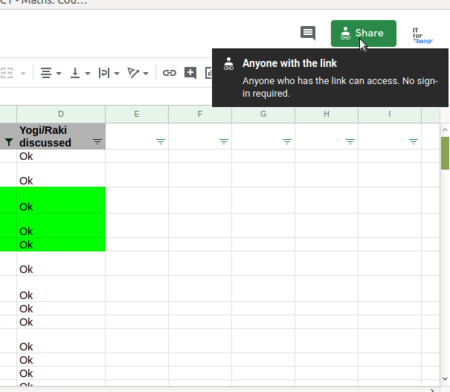The height and width of the screenshot is (392, 450).
Task: Expand text rotation dropdown arrow
Action: [146, 73]
